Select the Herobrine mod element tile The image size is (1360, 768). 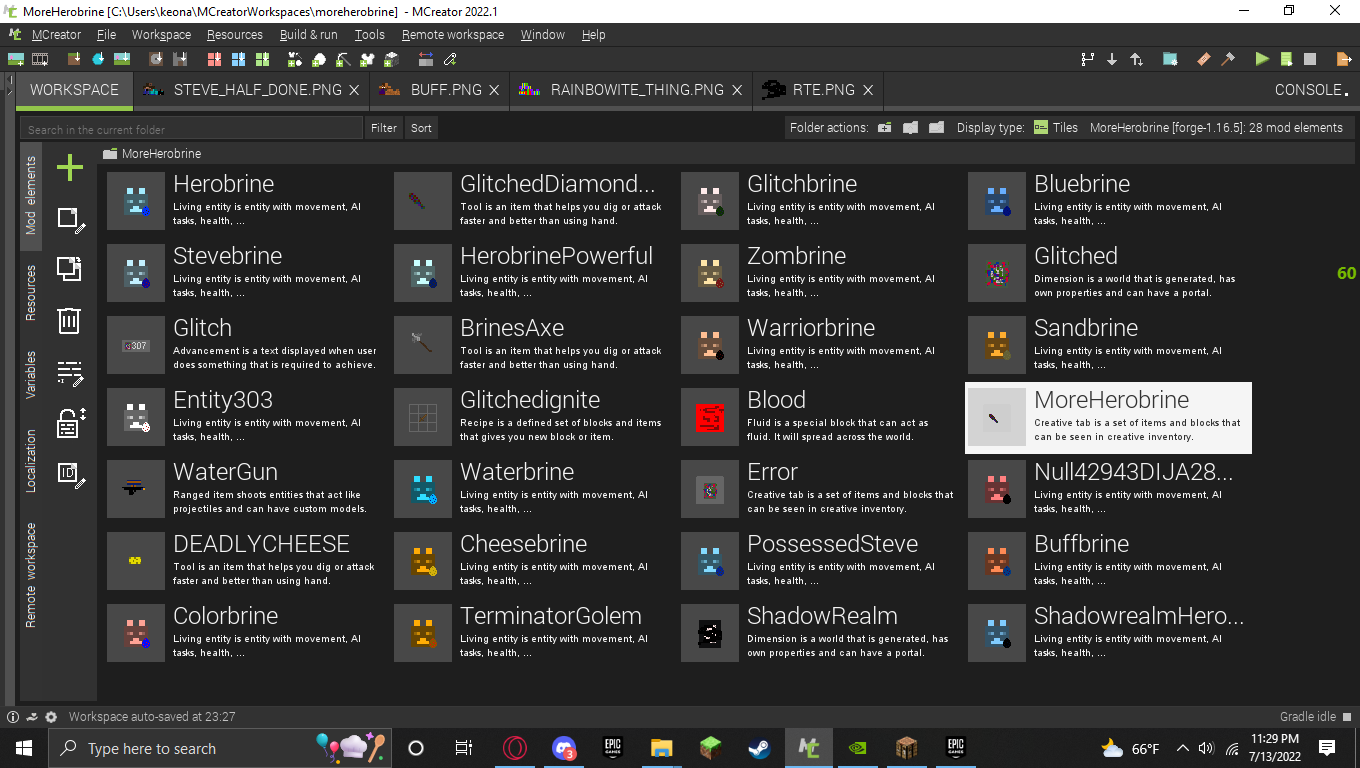coord(246,202)
